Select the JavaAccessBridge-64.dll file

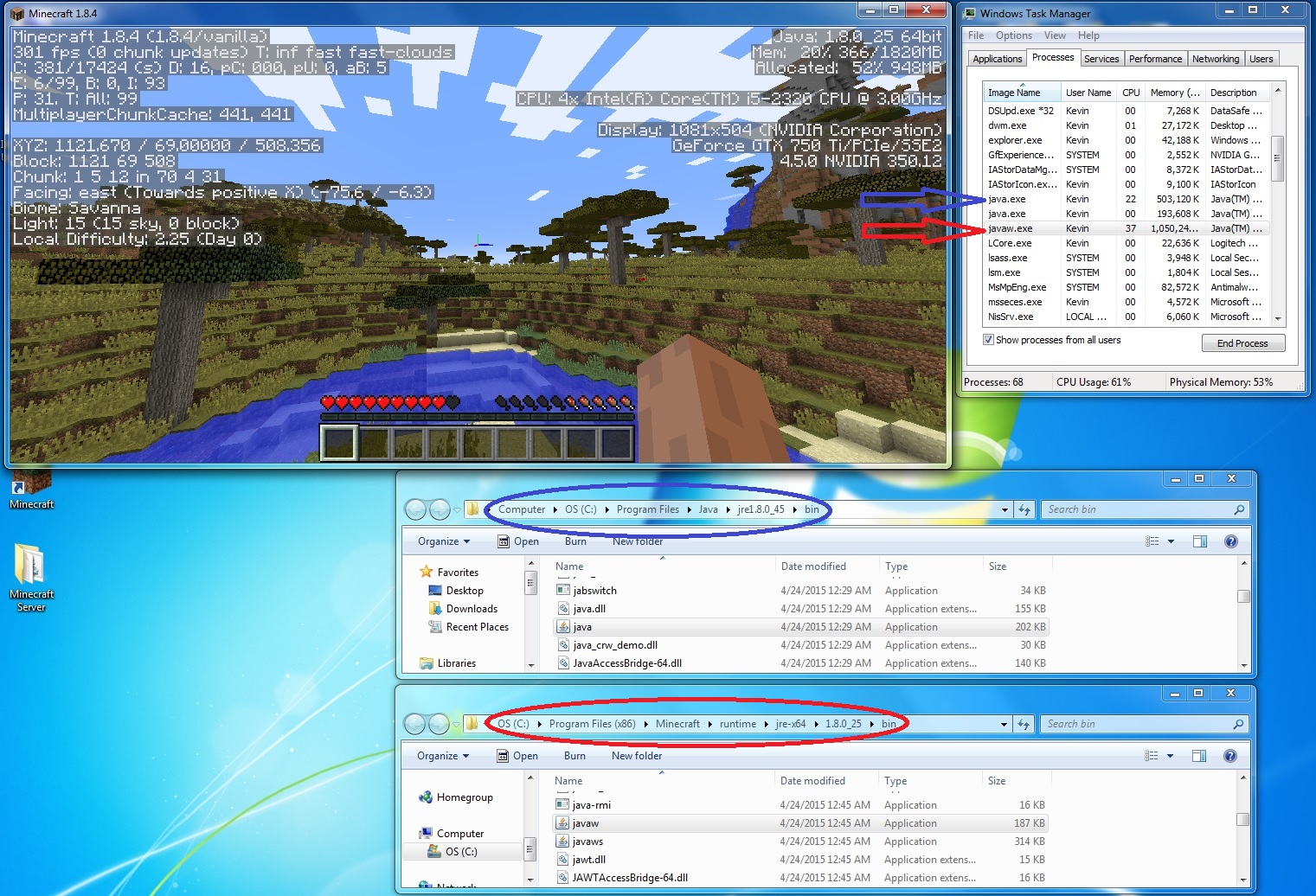click(x=801, y=663)
